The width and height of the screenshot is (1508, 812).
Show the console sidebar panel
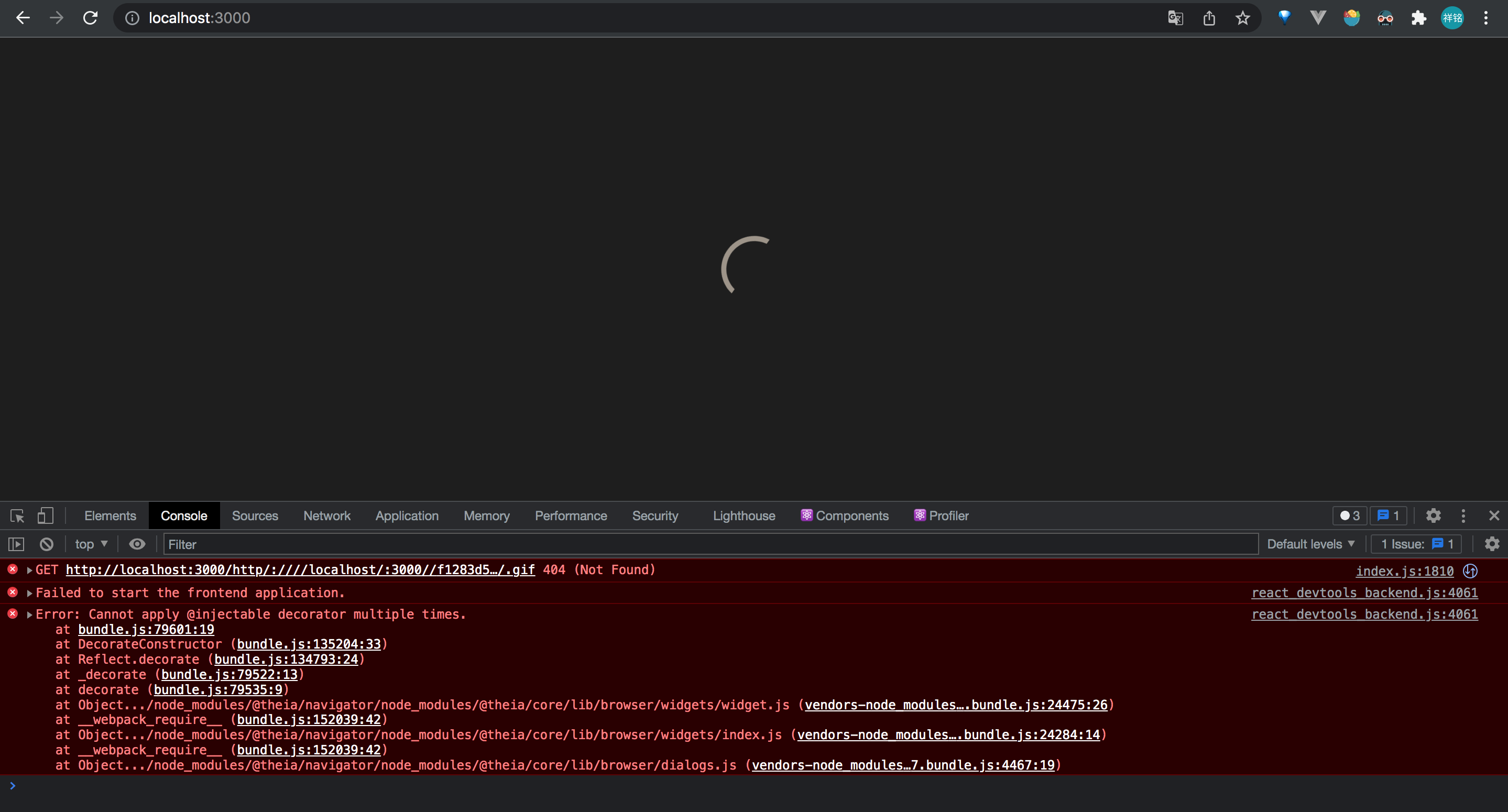(x=16, y=544)
